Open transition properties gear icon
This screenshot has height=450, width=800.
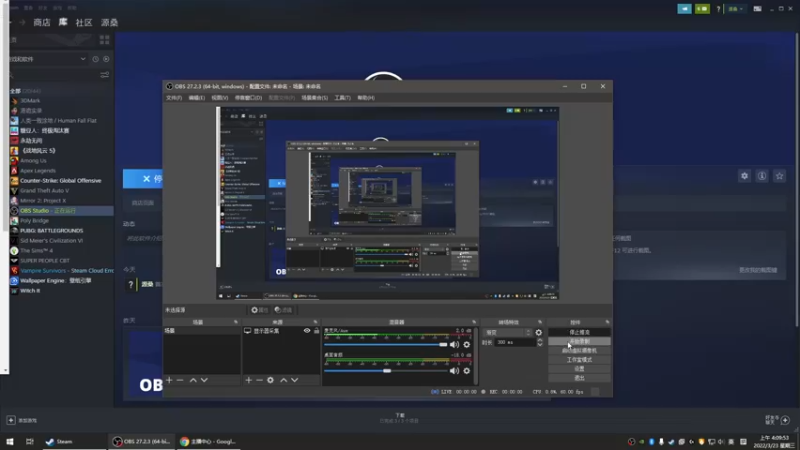tap(539, 332)
